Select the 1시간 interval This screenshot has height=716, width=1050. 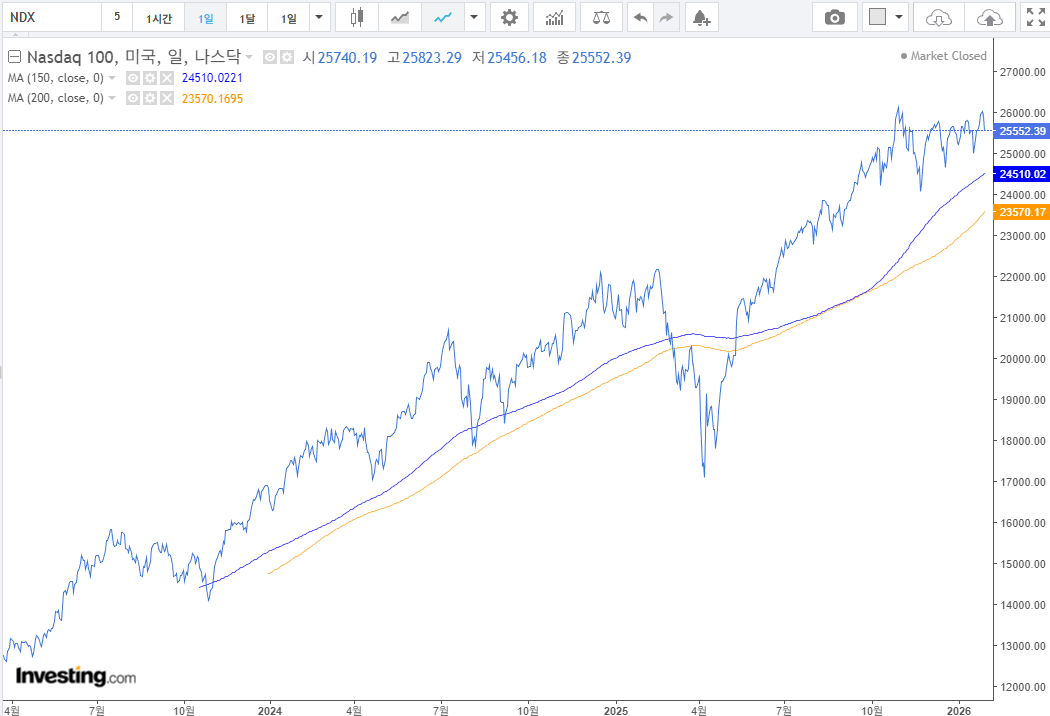(159, 17)
